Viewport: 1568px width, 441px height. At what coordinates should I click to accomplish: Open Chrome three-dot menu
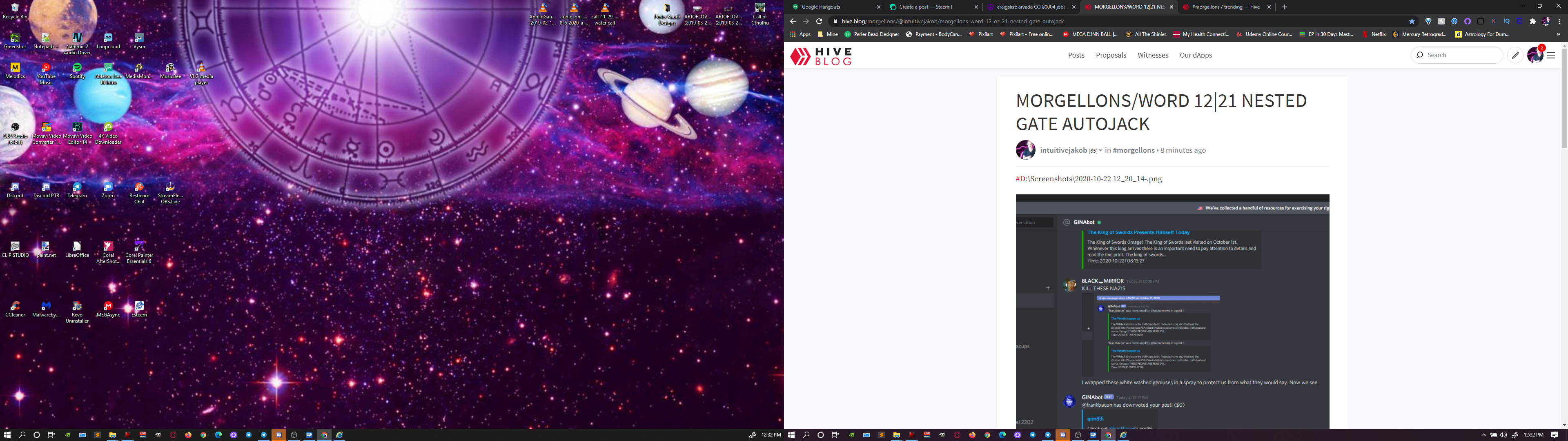1559,21
